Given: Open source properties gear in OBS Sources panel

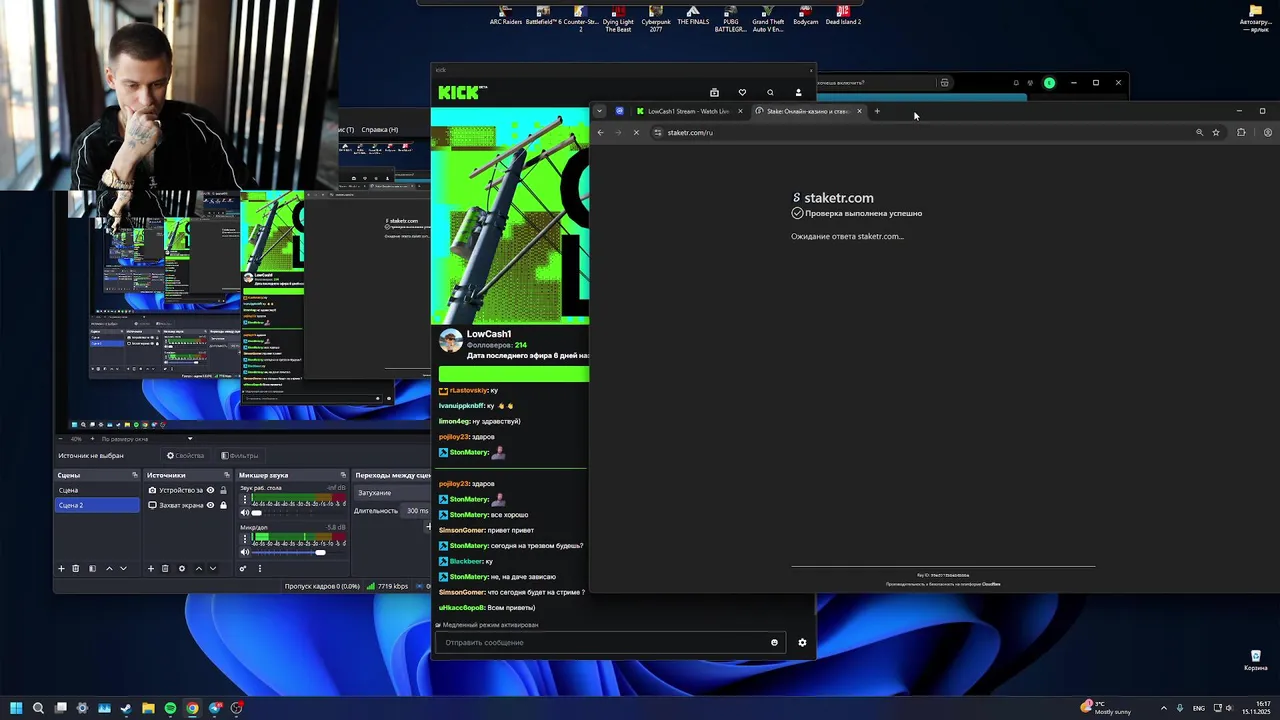Looking at the screenshot, I should pos(182,568).
